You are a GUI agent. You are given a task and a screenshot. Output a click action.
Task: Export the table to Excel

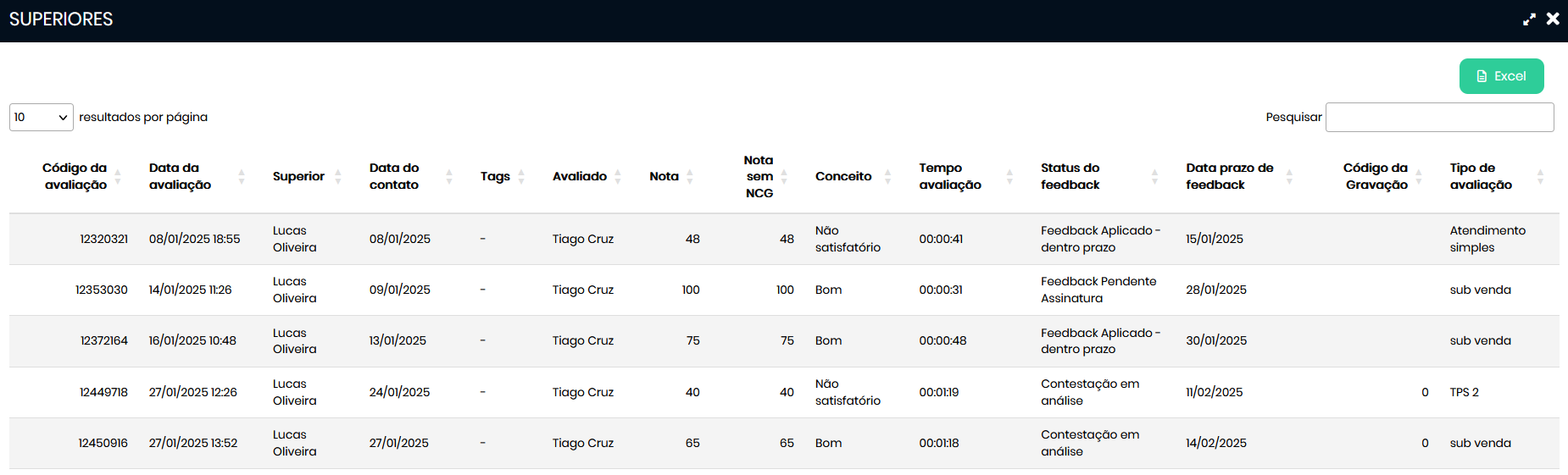(1501, 76)
